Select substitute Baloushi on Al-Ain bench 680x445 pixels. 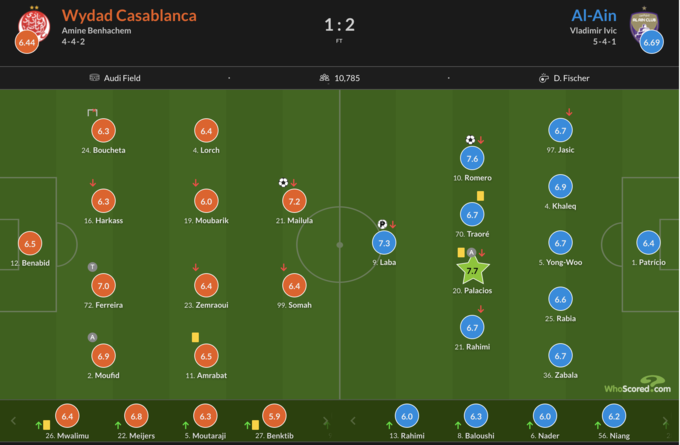(x=476, y=416)
